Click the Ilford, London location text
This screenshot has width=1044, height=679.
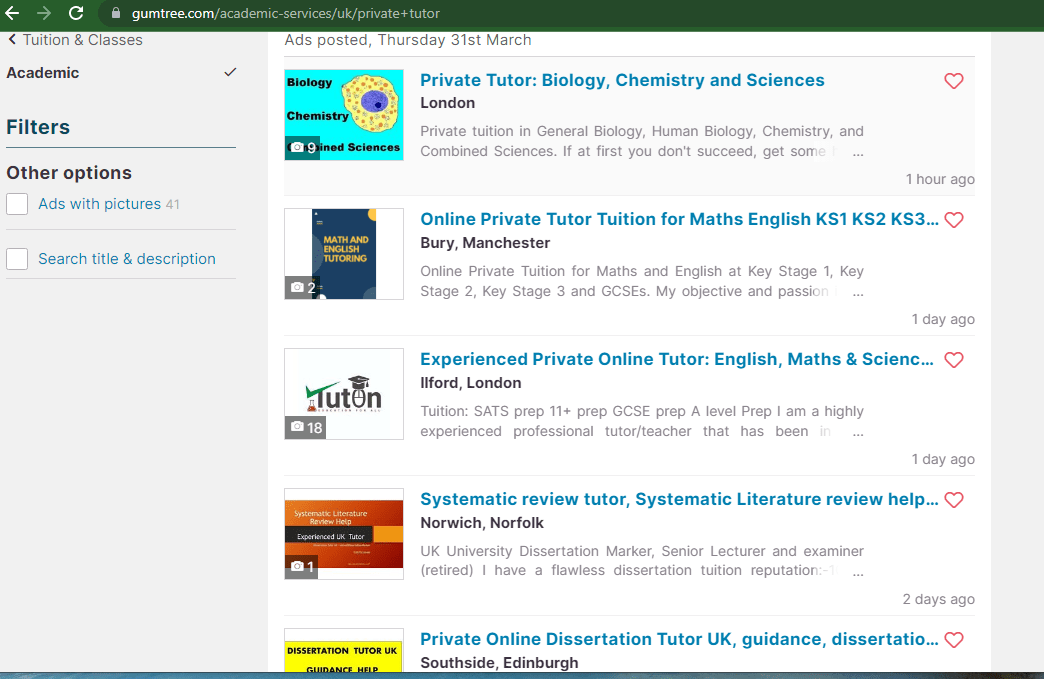click(471, 383)
